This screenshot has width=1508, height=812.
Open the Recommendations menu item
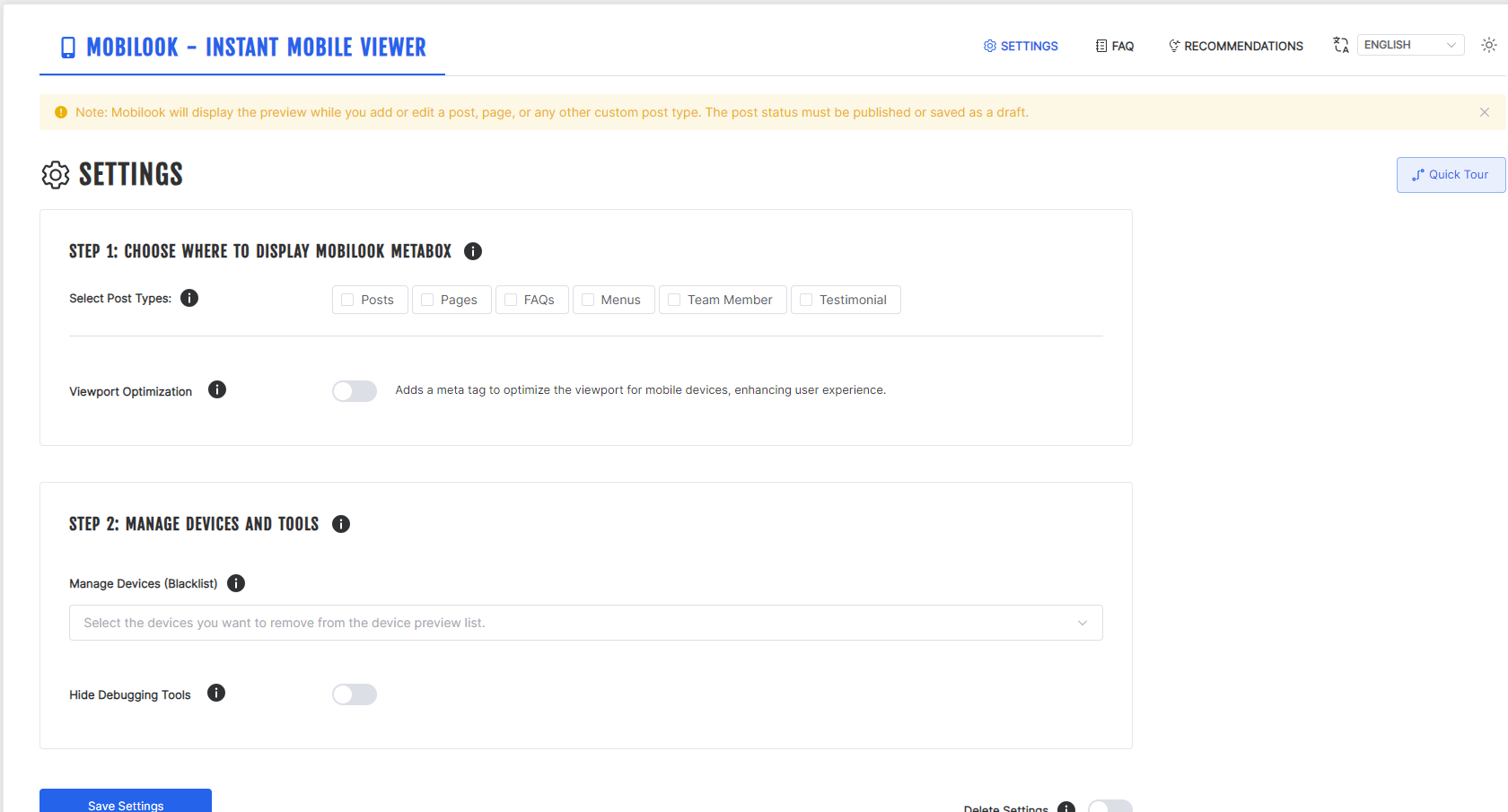tap(1236, 46)
